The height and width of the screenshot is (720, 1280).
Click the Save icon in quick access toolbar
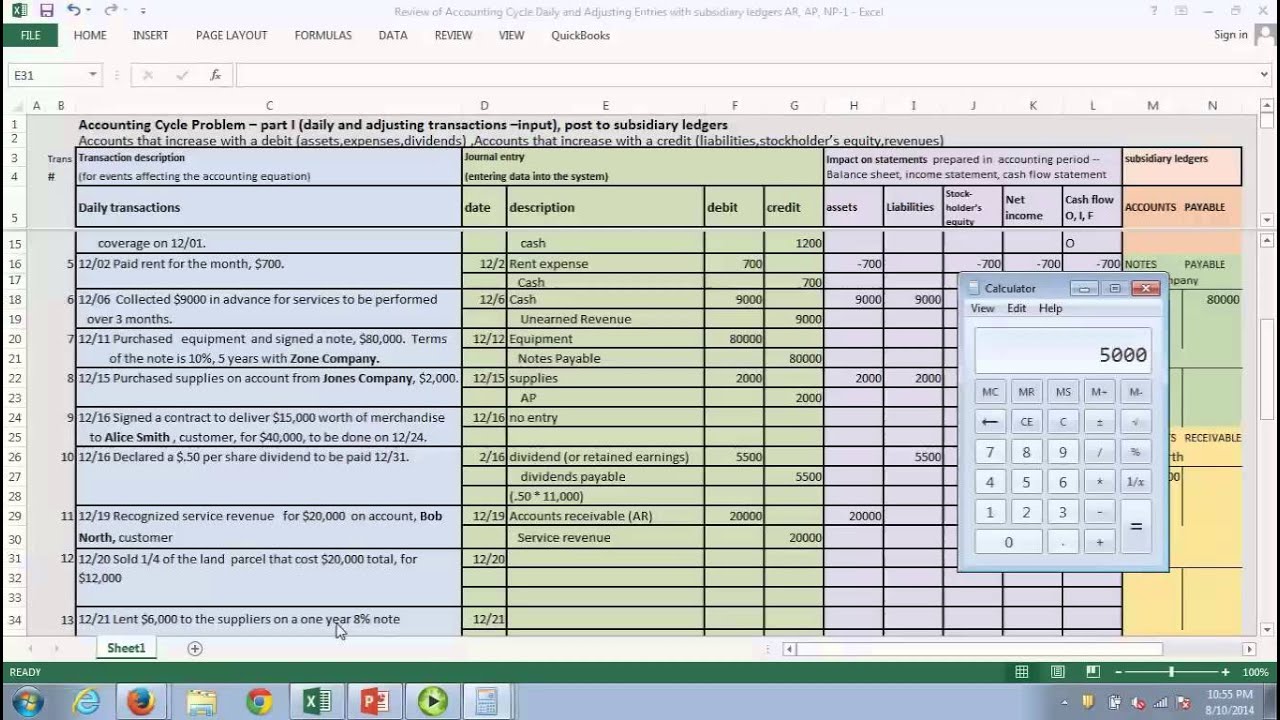click(46, 10)
